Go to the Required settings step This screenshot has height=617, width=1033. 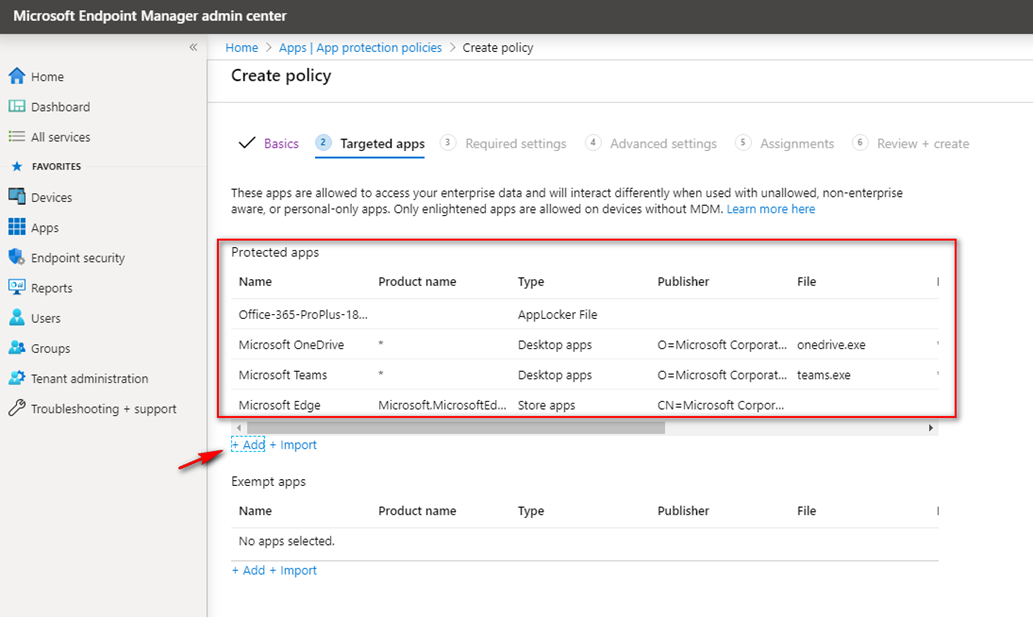(516, 144)
